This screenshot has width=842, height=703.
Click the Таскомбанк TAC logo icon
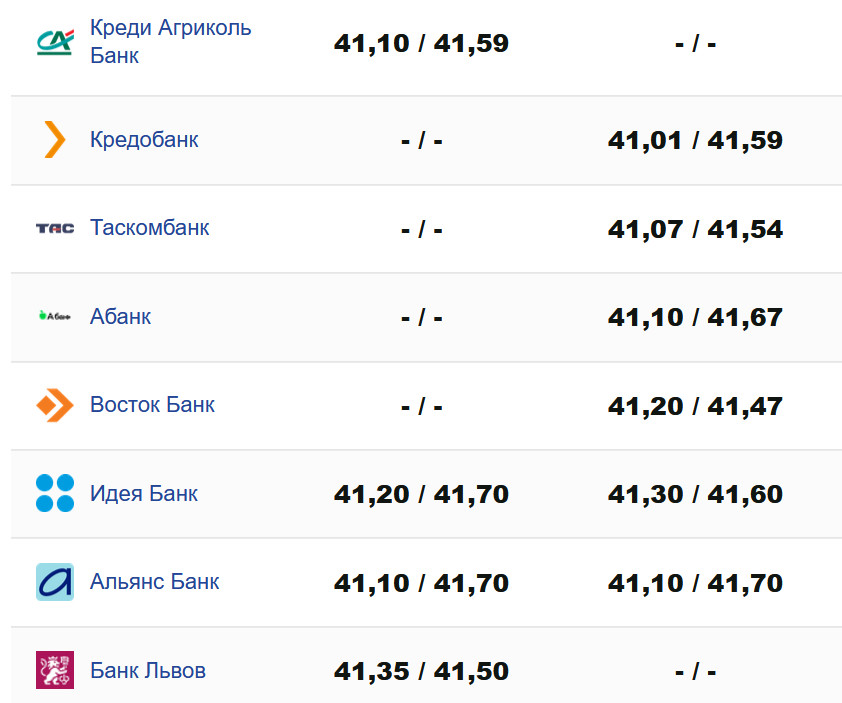point(55,228)
